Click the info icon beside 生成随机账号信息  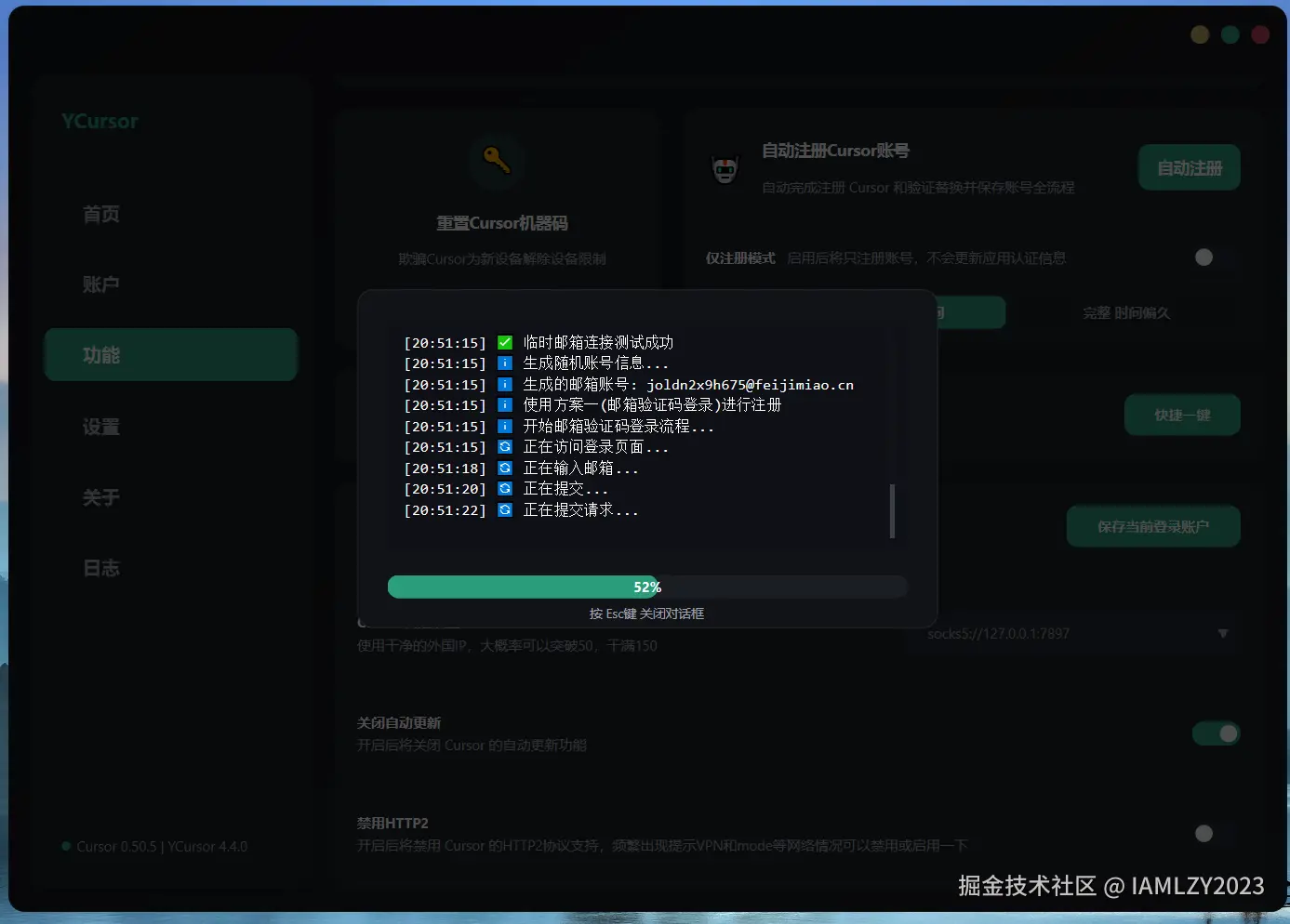click(505, 363)
